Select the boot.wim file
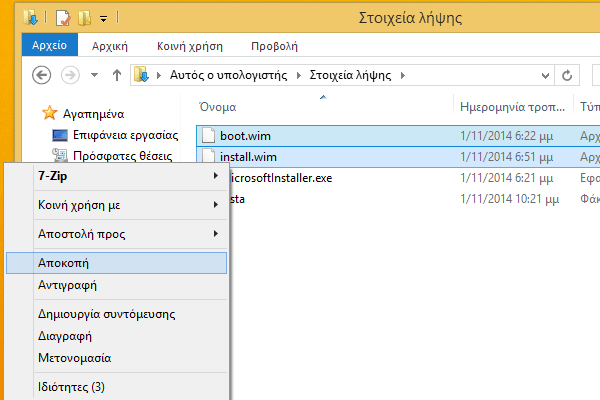Viewport: 600px width, 400px height. (245, 136)
